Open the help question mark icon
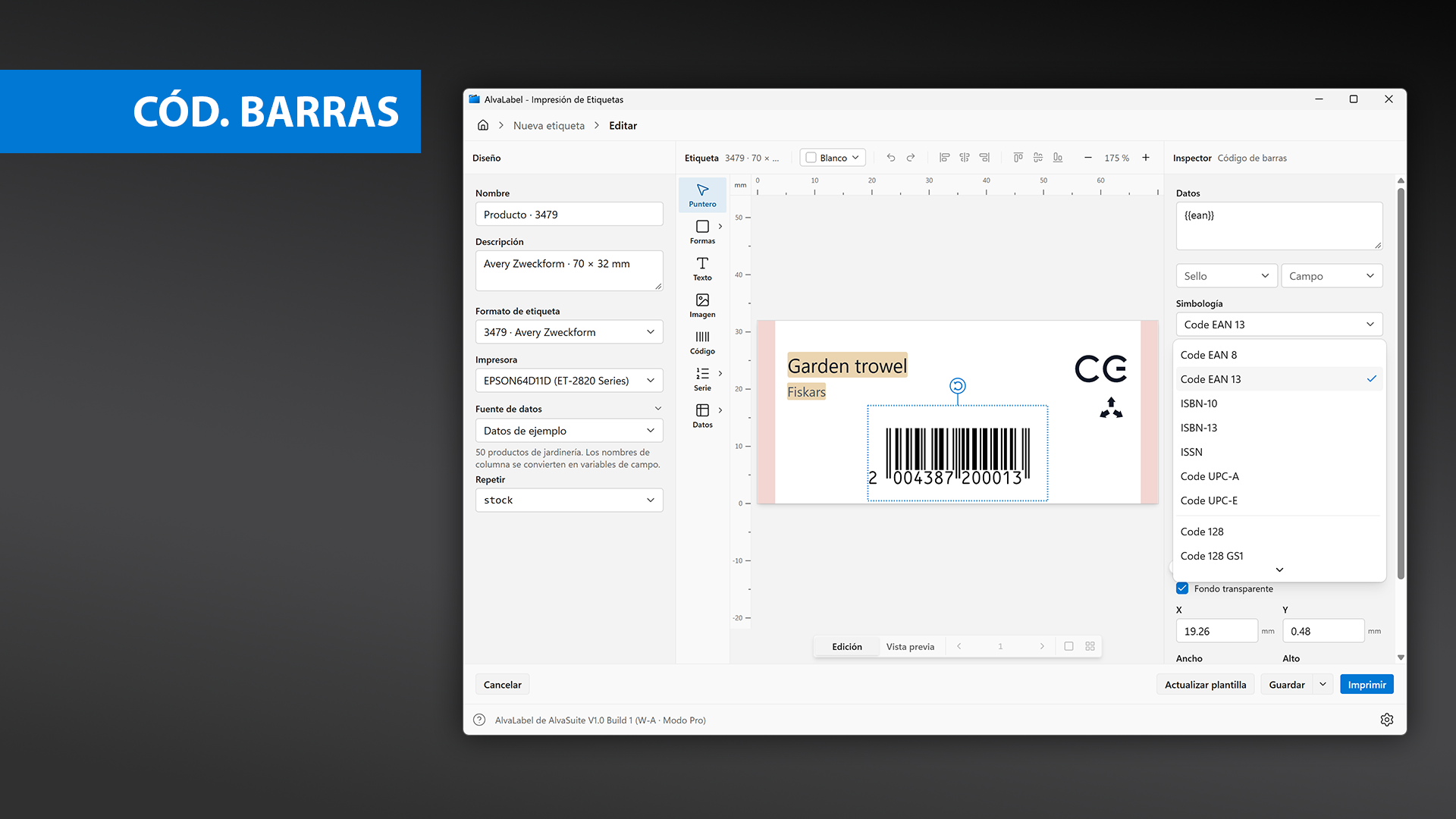Viewport: 1456px width, 819px height. pos(479,720)
